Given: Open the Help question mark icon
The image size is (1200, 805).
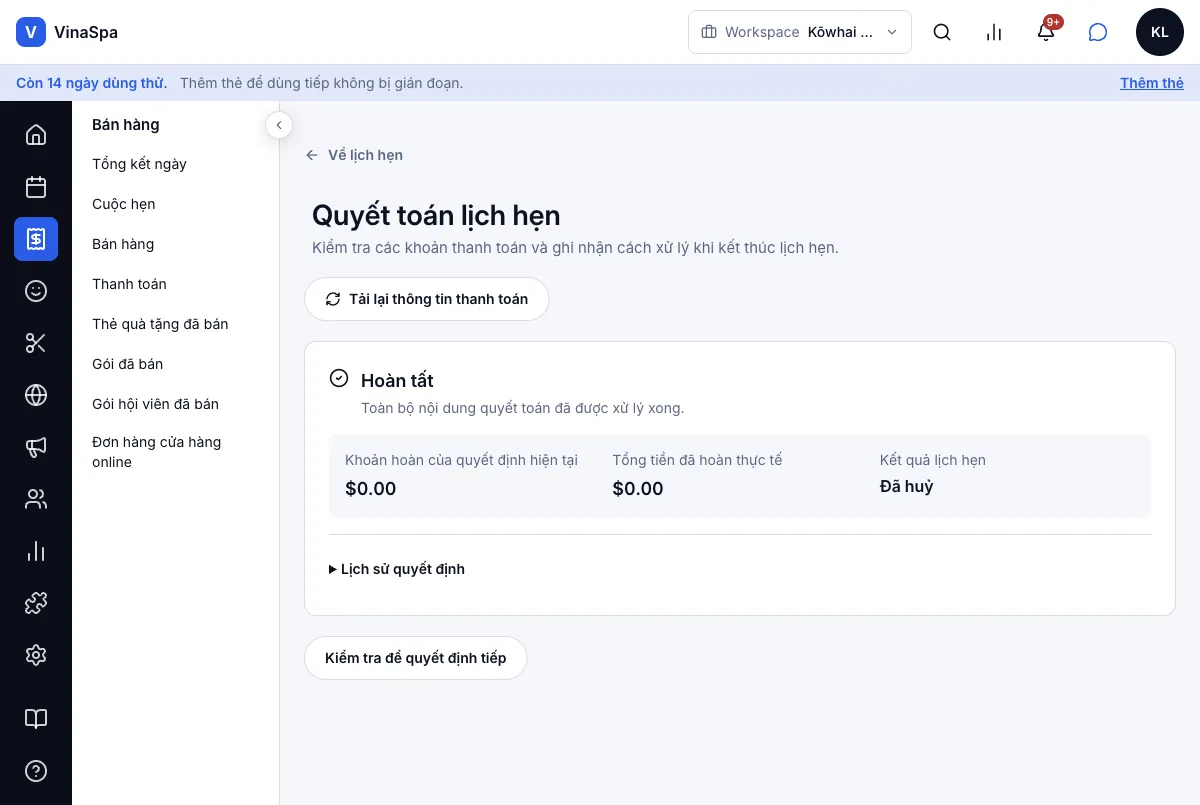Looking at the screenshot, I should click(x=36, y=771).
